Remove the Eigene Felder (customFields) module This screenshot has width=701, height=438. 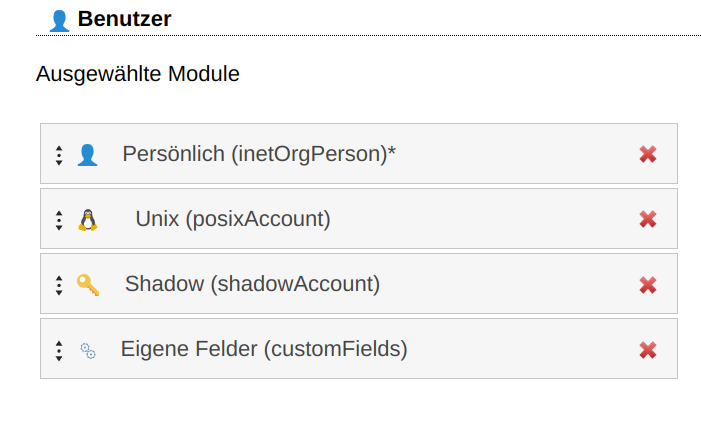click(648, 350)
